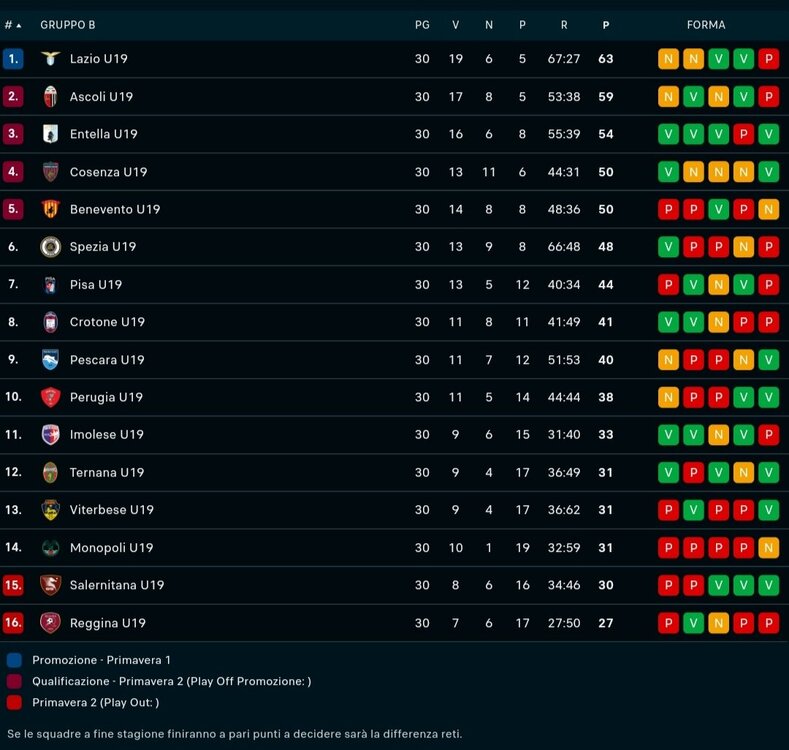Image resolution: width=789 pixels, height=750 pixels.
Task: Sort table by the # rank arrow
Action: point(13,25)
